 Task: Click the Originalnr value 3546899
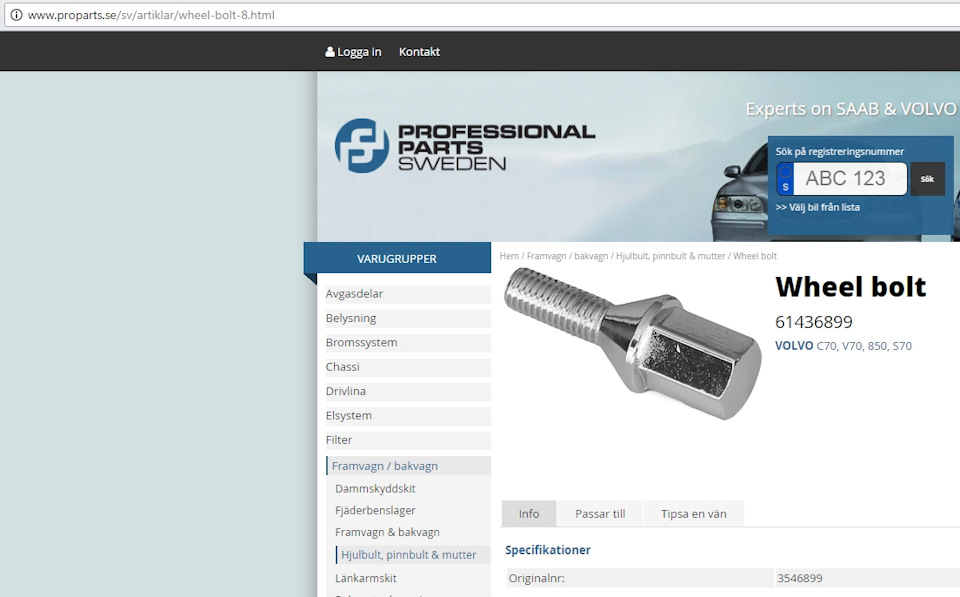(x=800, y=578)
